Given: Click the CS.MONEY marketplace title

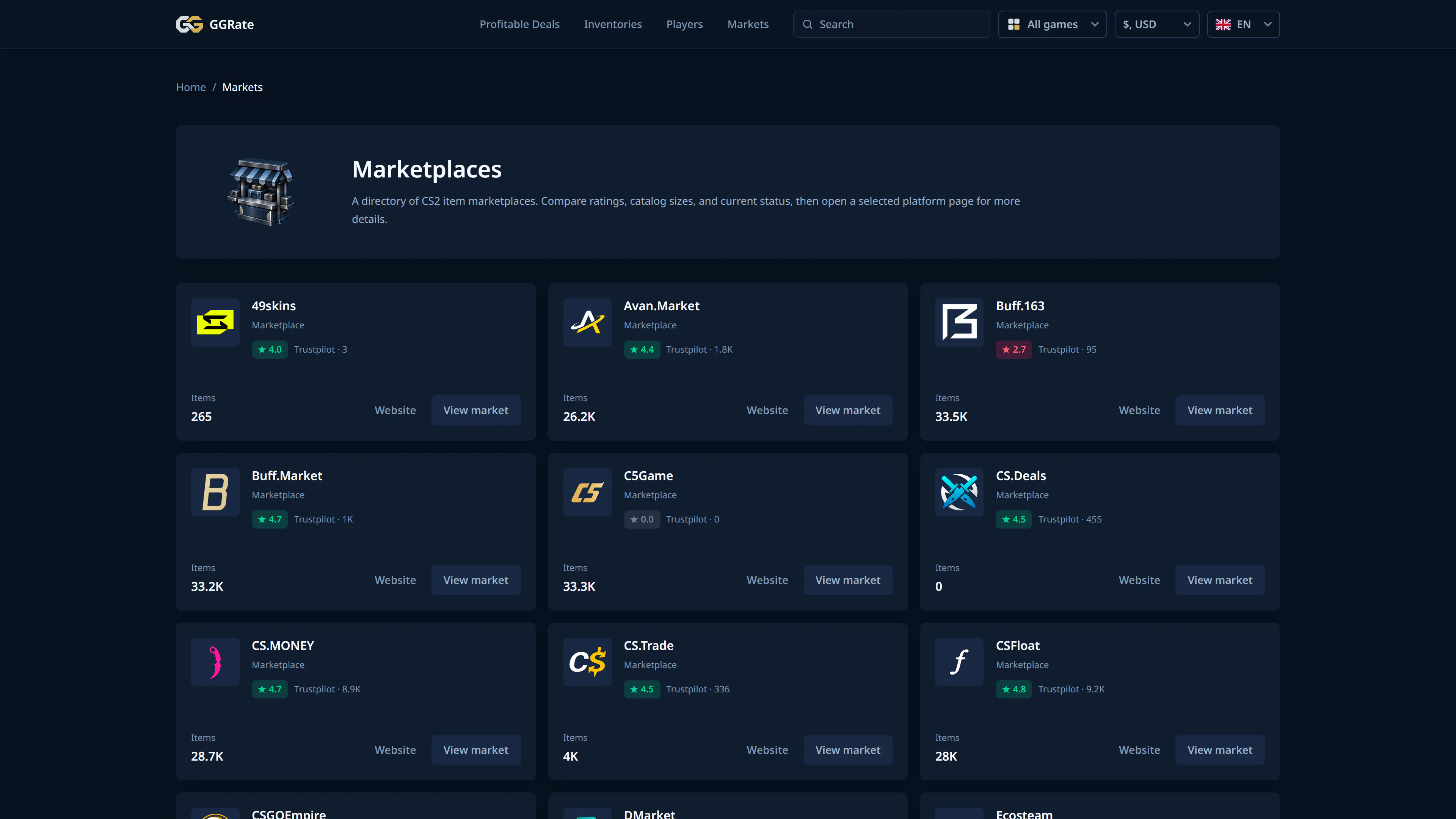Looking at the screenshot, I should [282, 645].
